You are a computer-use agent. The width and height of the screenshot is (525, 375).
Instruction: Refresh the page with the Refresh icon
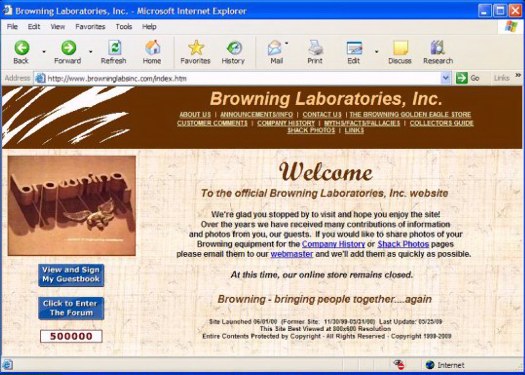pos(115,48)
